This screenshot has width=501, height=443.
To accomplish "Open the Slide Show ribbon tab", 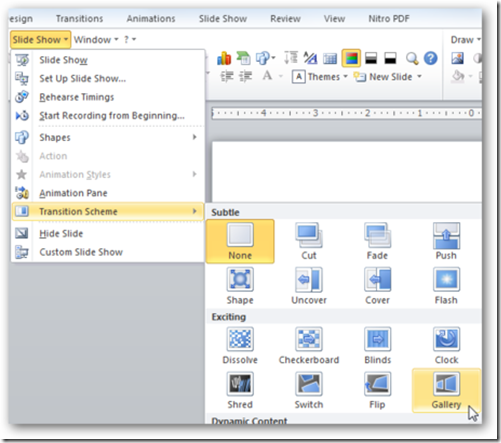I will (x=223, y=19).
